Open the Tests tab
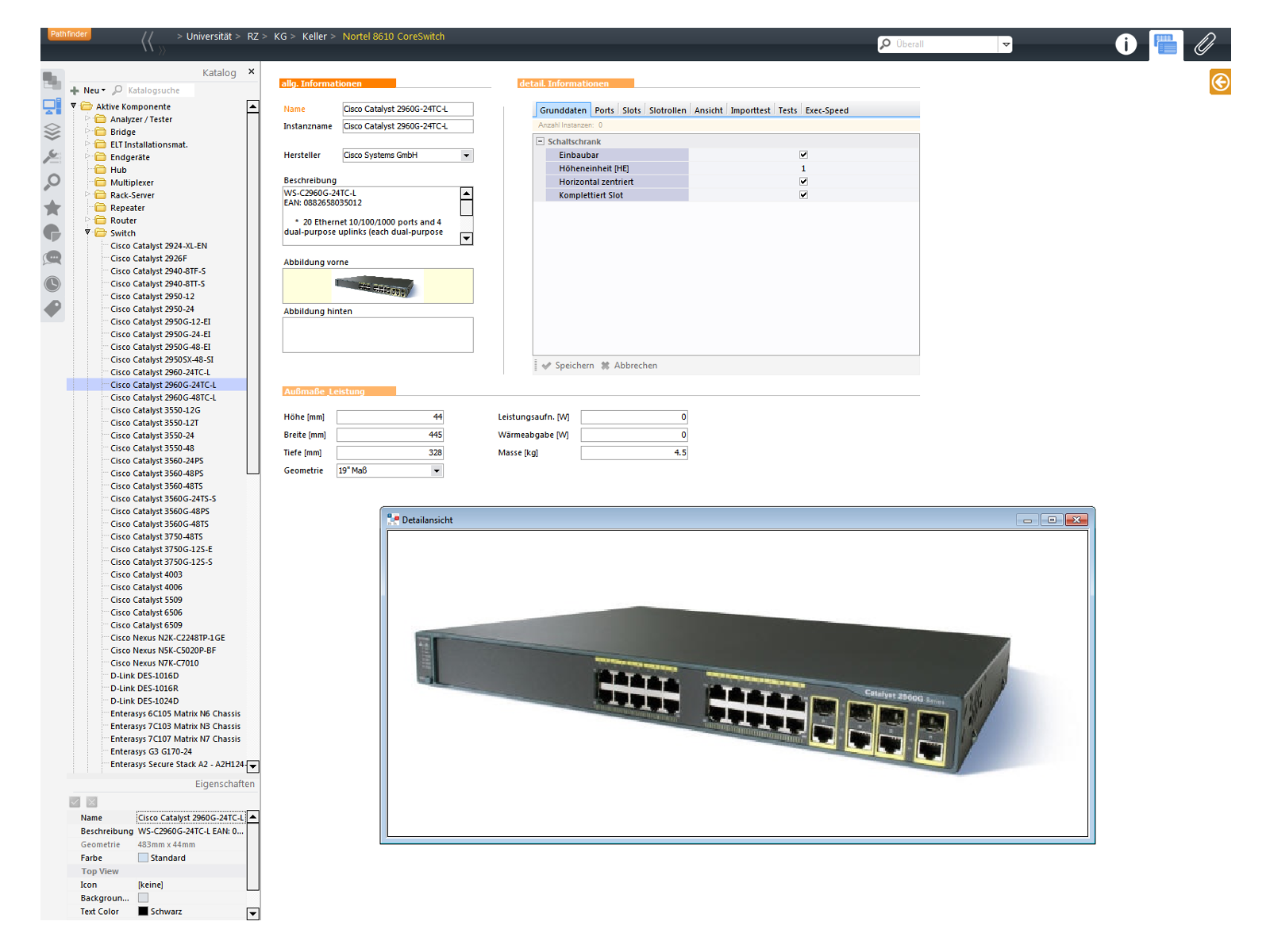The width and height of the screenshot is (1270, 952). point(787,110)
